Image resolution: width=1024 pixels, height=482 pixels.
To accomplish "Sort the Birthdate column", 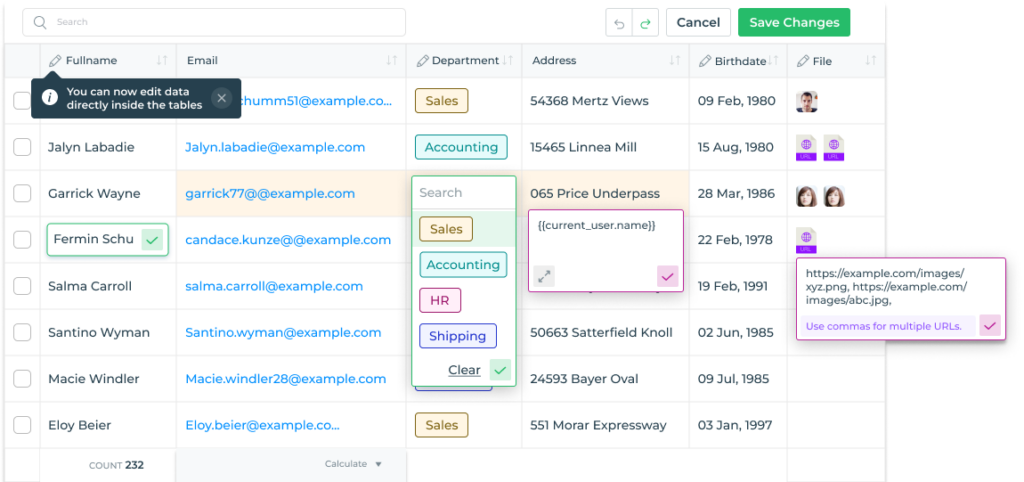I will click(776, 61).
